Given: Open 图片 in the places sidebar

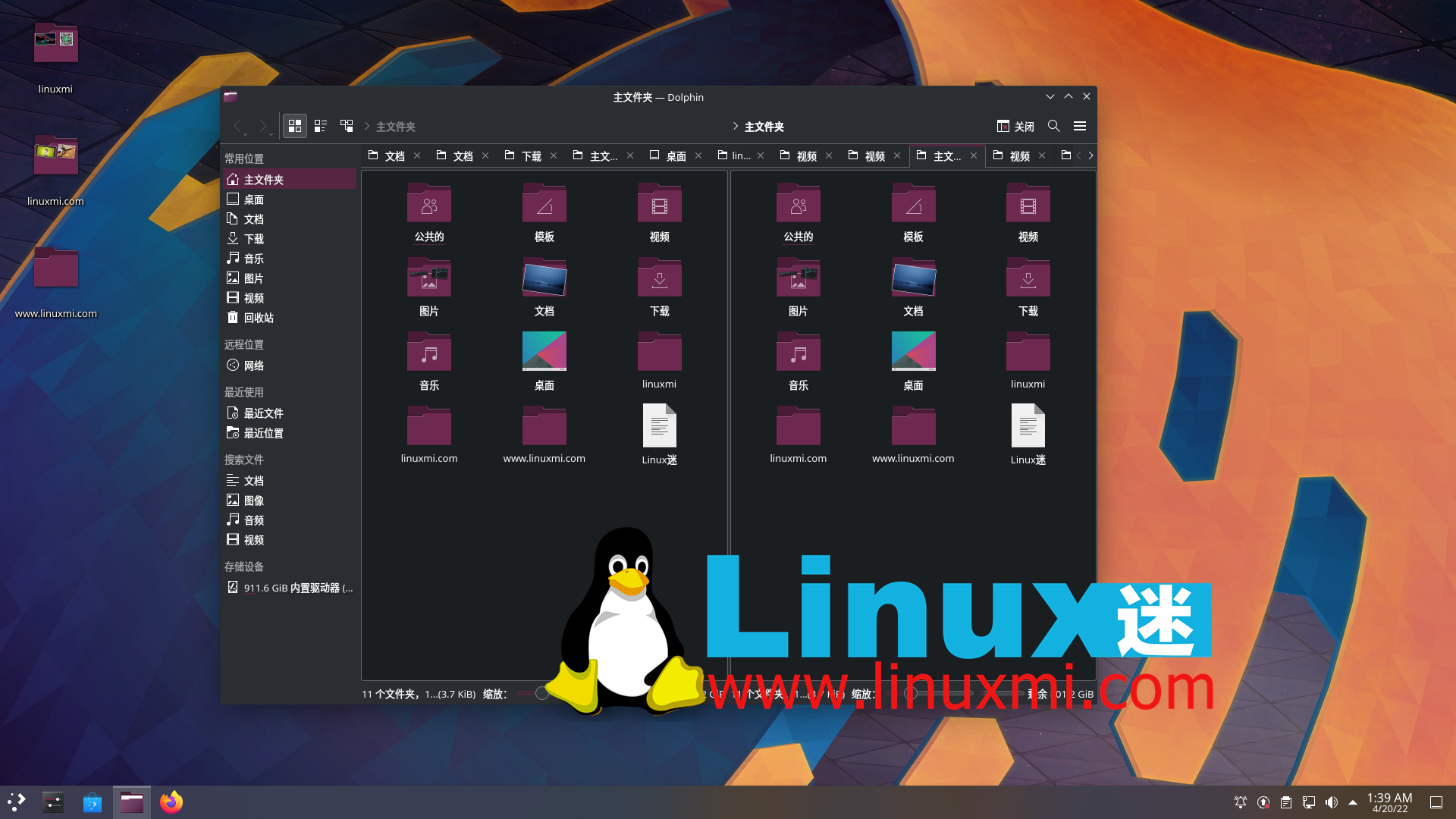Looking at the screenshot, I should click(x=290, y=278).
